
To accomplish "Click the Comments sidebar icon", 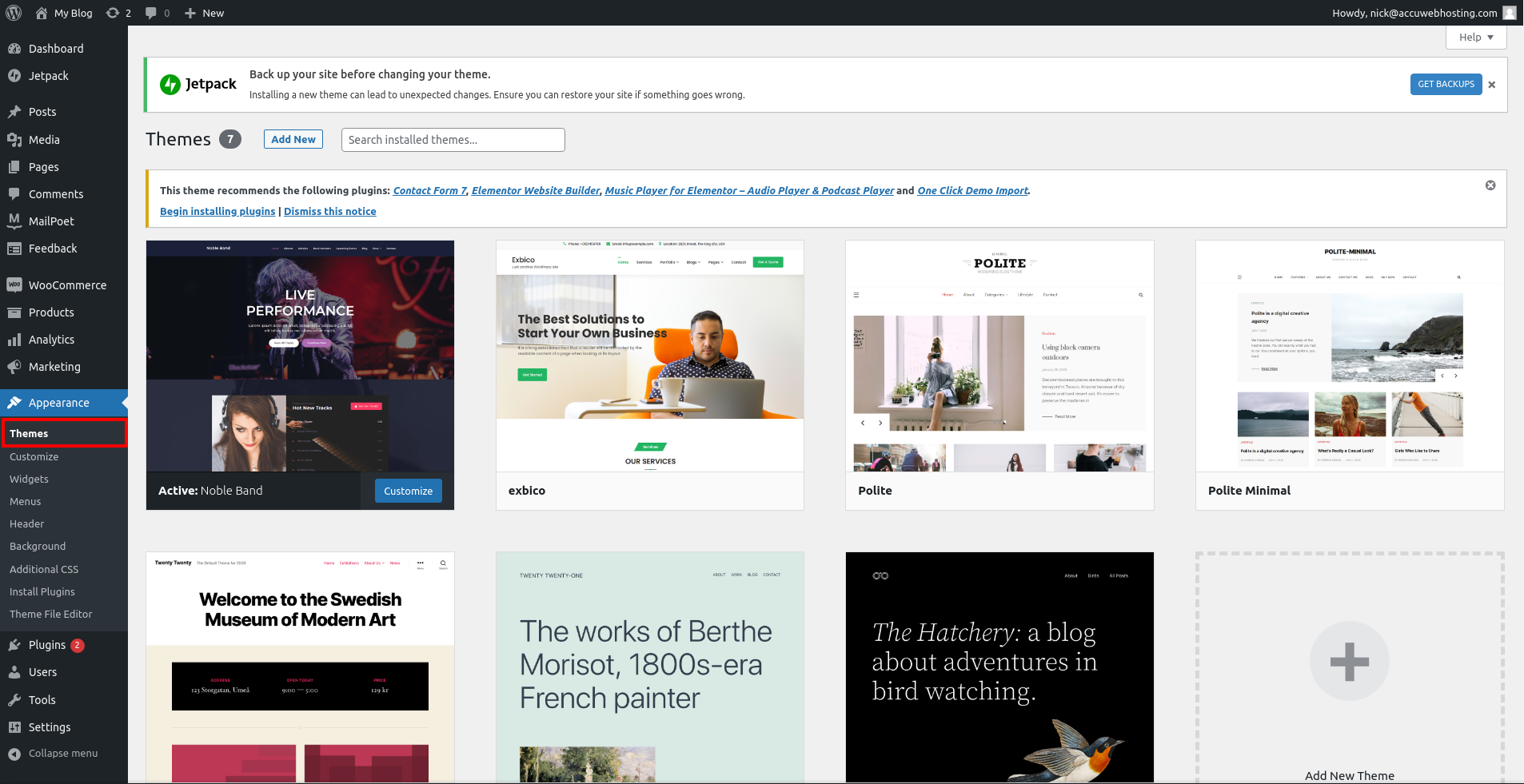I will coord(14,194).
